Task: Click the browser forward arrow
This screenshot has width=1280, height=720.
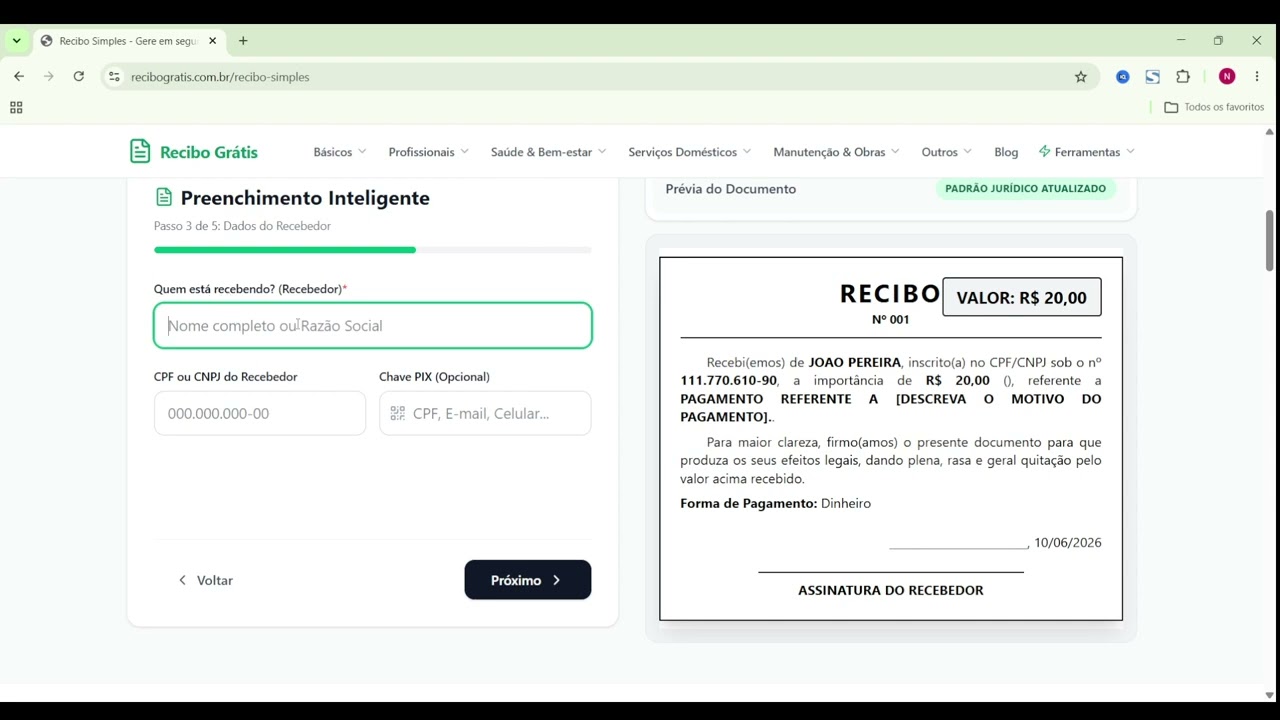Action: pos(49,76)
